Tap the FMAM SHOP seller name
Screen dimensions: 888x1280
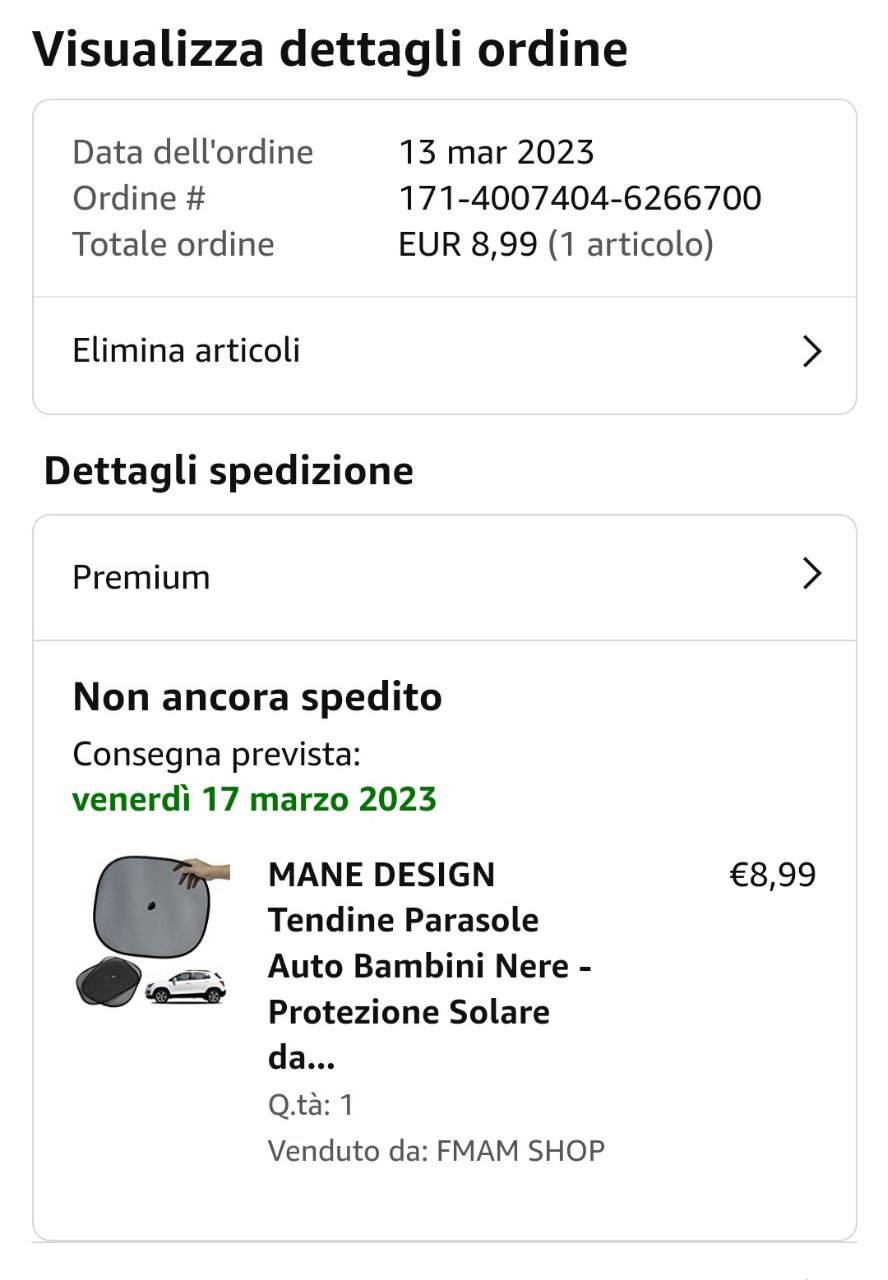click(x=520, y=1151)
